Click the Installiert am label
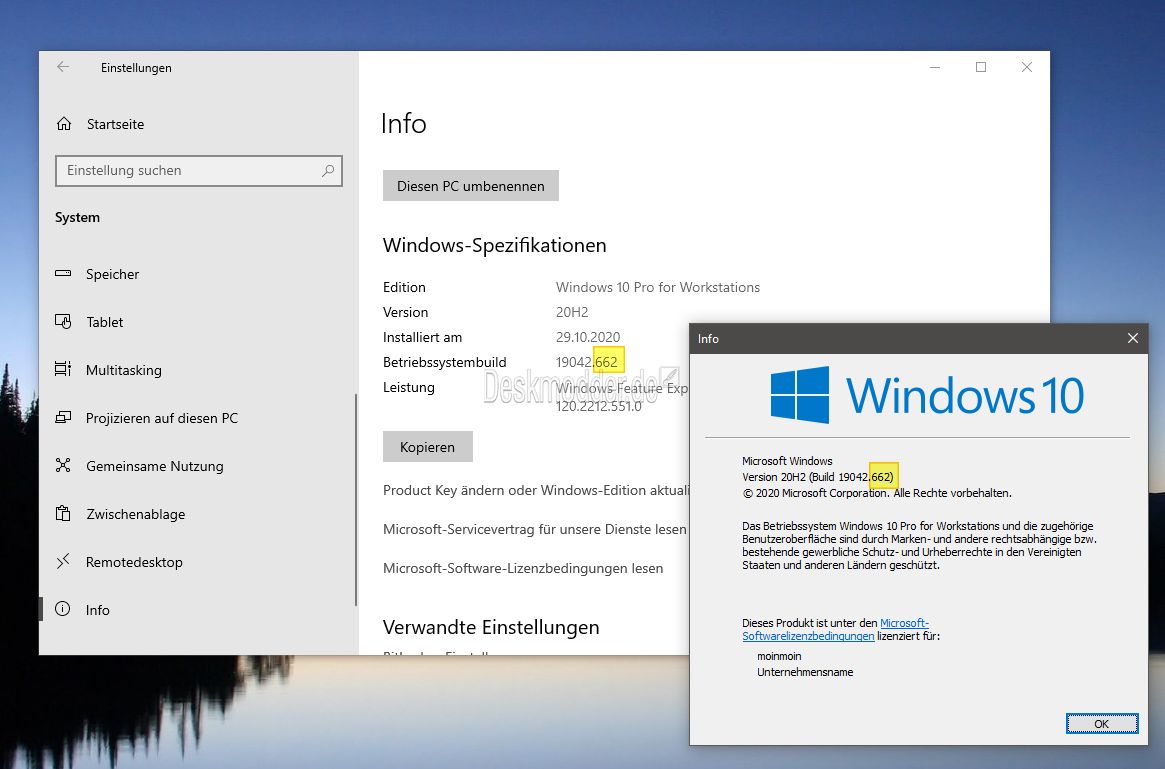This screenshot has height=769, width=1165. [422, 337]
